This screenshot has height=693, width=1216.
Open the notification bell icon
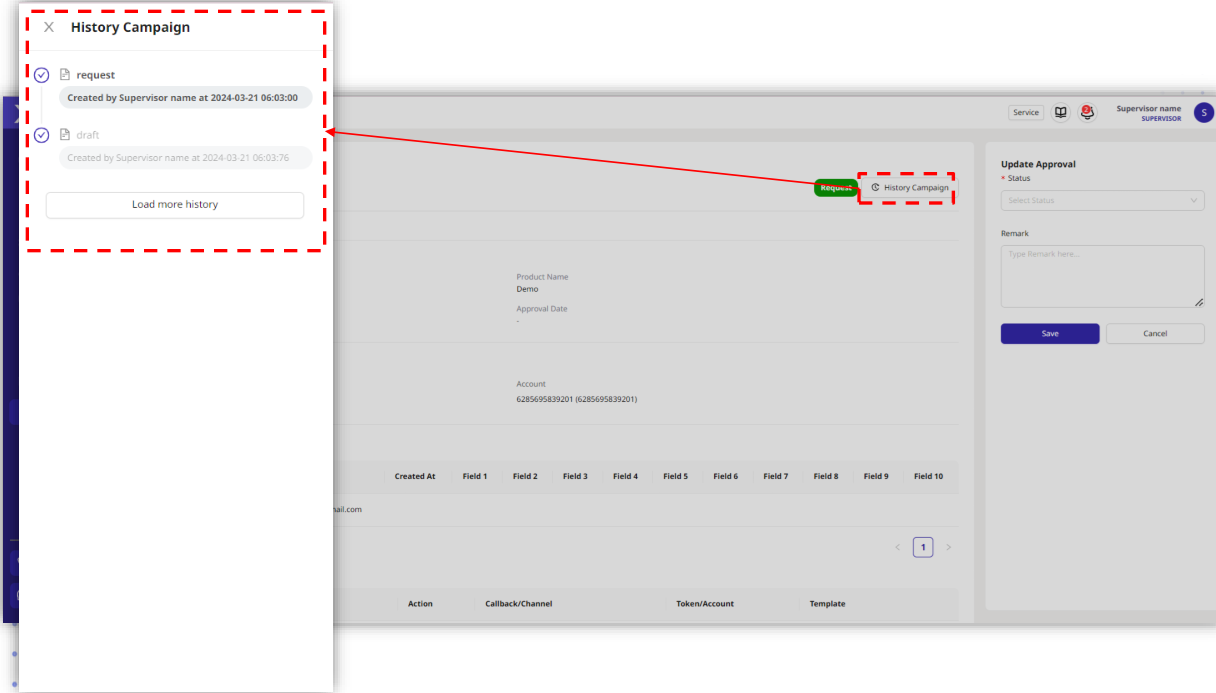point(1087,112)
